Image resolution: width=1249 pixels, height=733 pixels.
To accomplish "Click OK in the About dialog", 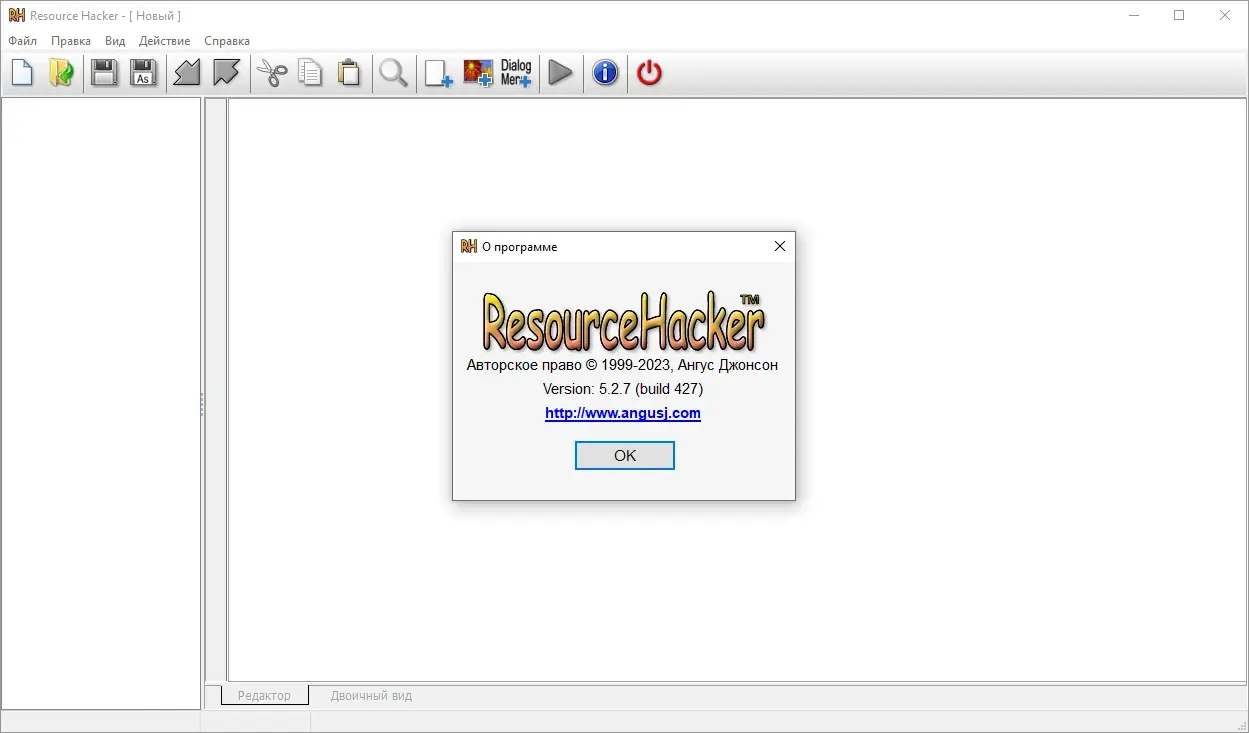I will pyautogui.click(x=625, y=455).
